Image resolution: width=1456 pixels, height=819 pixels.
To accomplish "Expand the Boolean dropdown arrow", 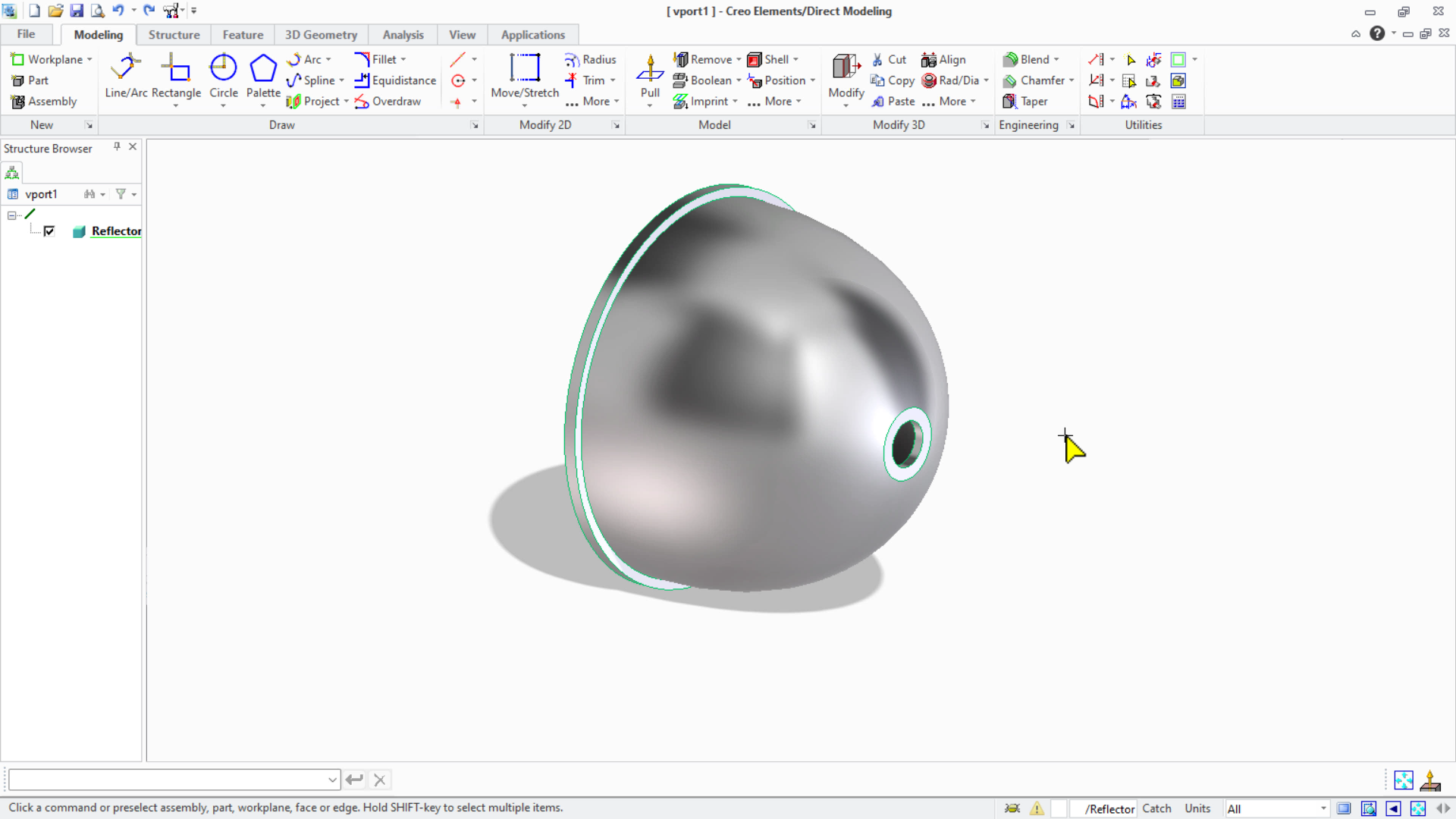I will pyautogui.click(x=739, y=80).
